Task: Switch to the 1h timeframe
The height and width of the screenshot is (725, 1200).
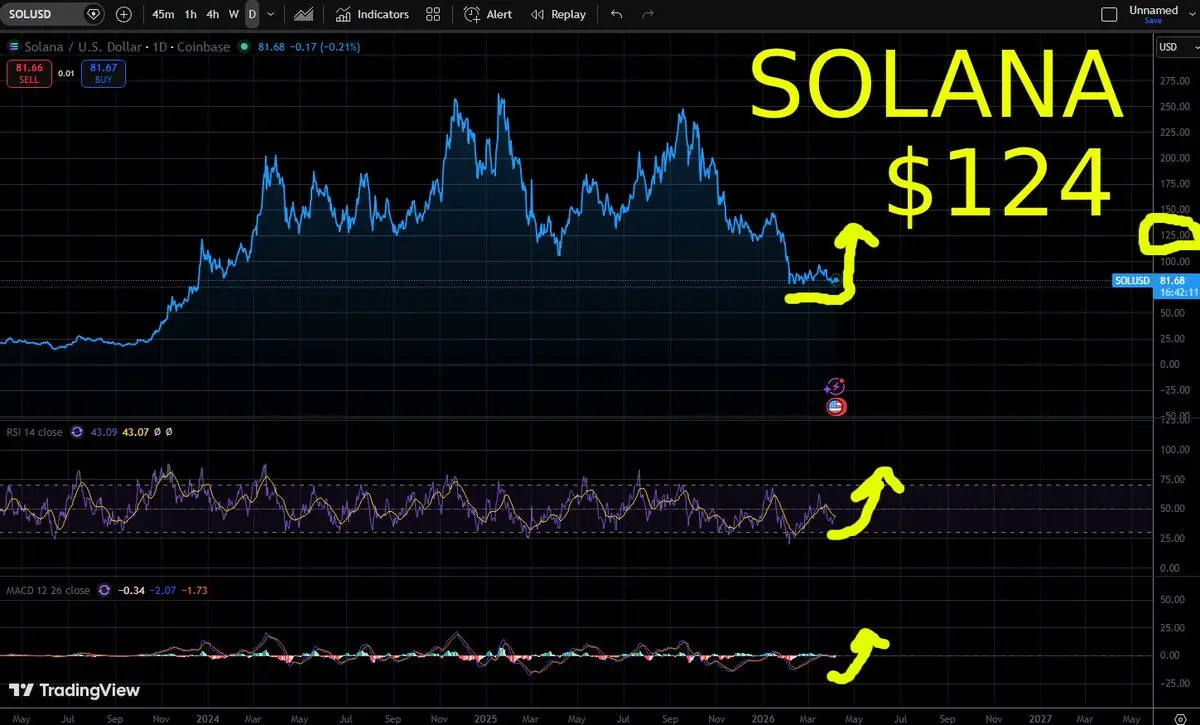Action: (x=190, y=14)
